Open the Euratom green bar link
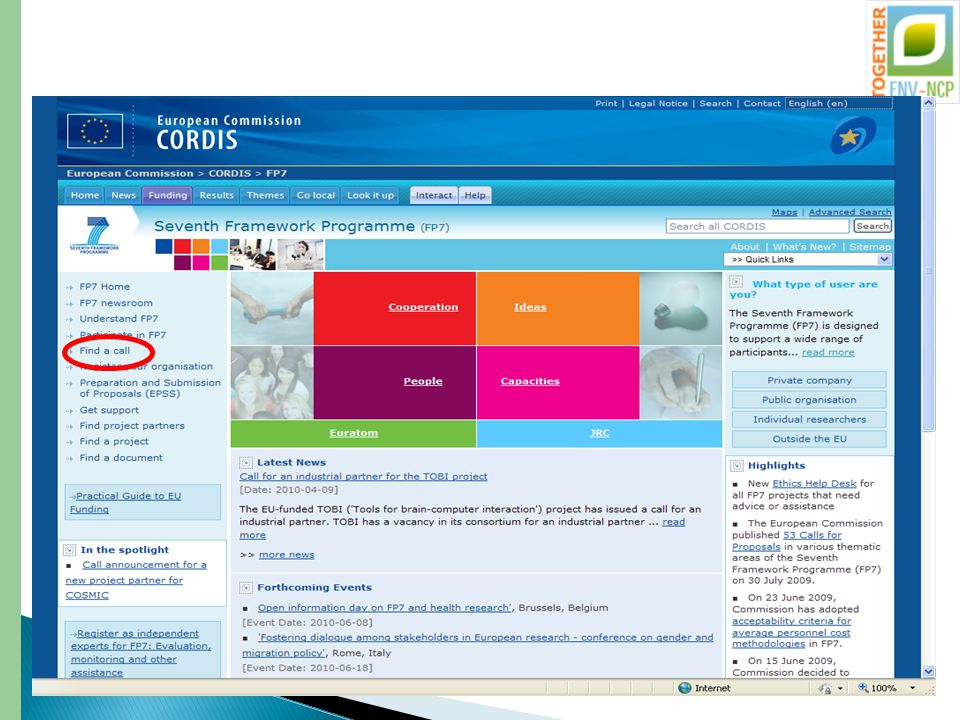 [x=353, y=433]
